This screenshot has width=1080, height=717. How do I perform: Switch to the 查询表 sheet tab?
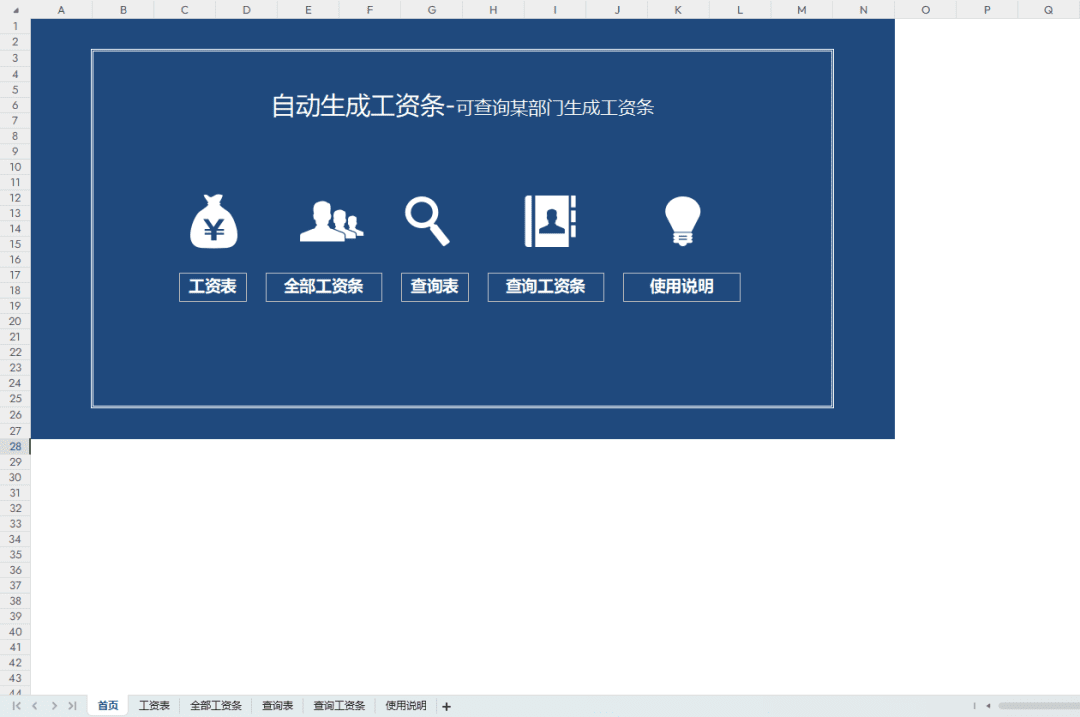coord(278,705)
